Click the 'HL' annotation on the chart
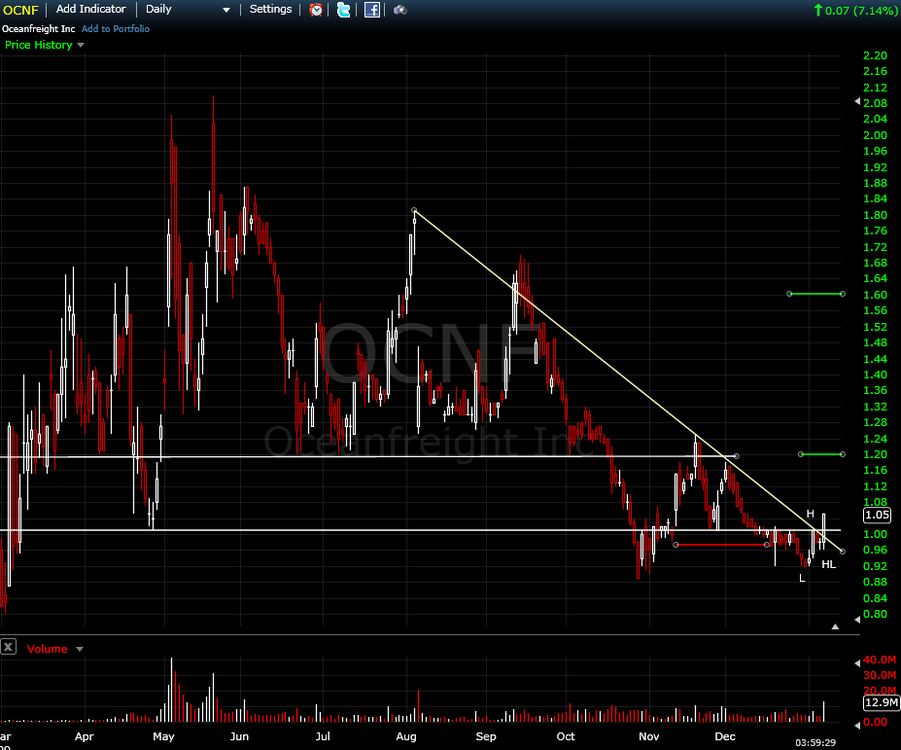The height and width of the screenshot is (750, 901). (x=828, y=564)
